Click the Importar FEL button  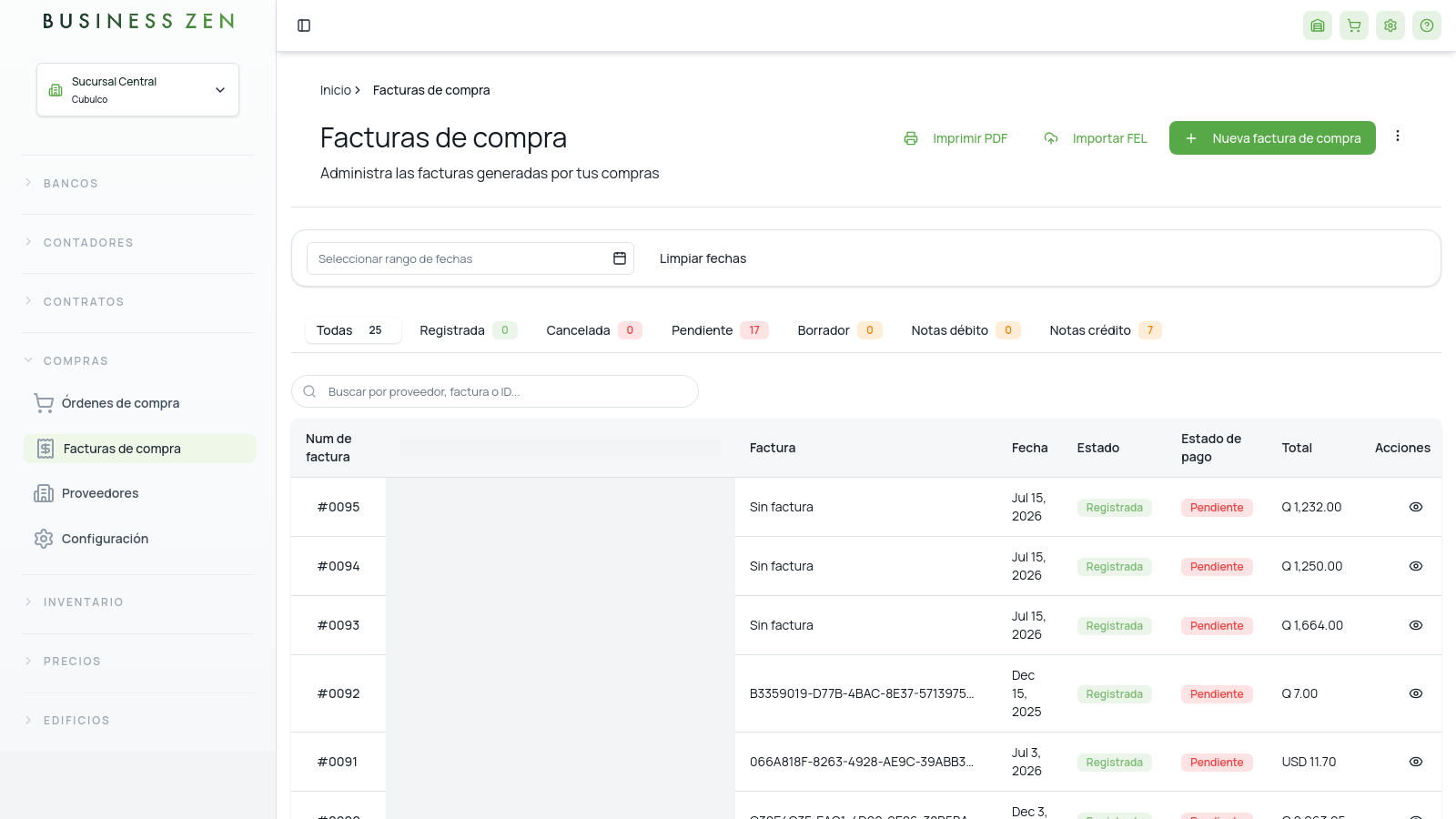(1095, 138)
